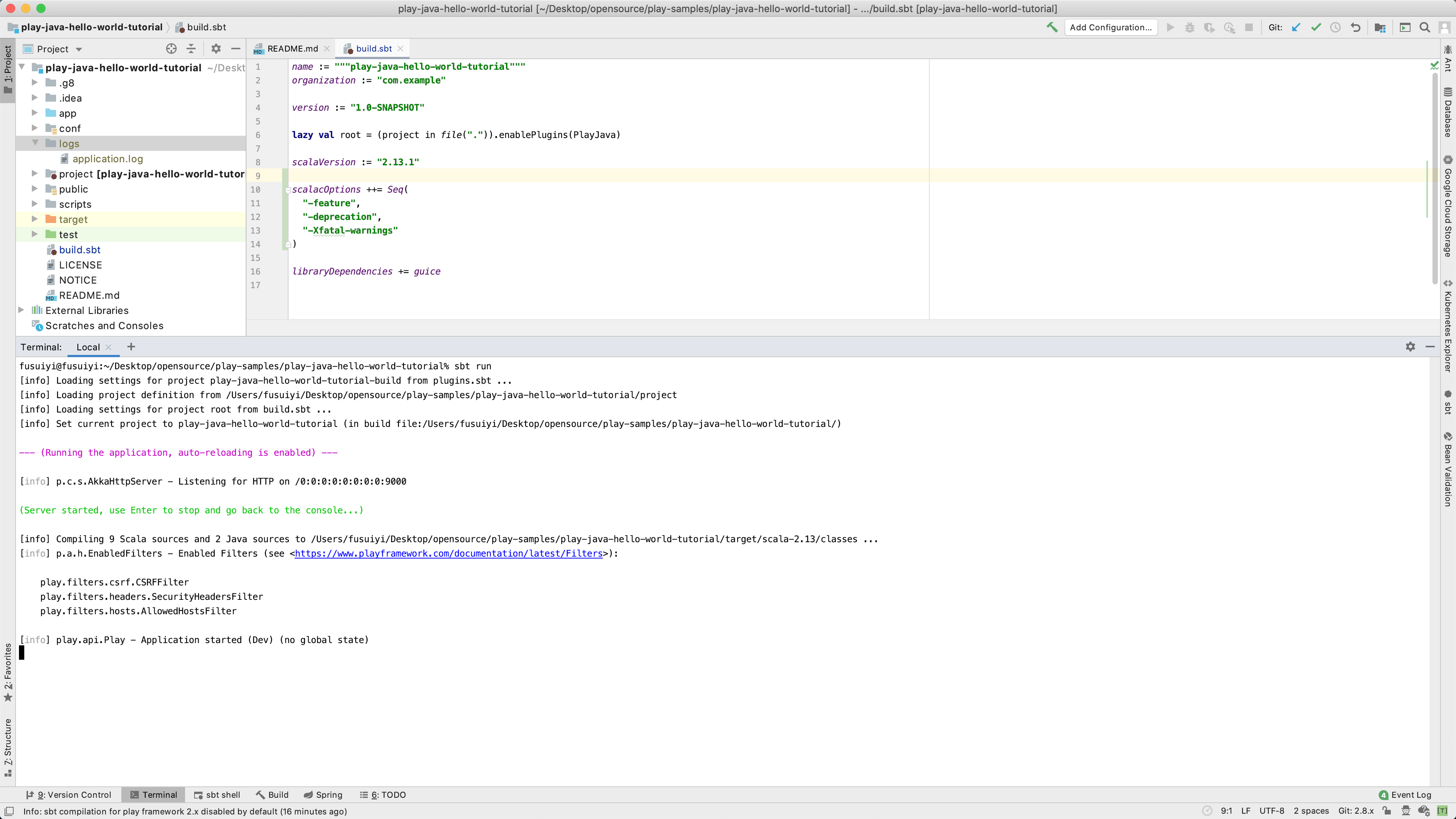Click the Locate target icon in Project panel
The height and width of the screenshot is (819, 1456).
[x=171, y=49]
